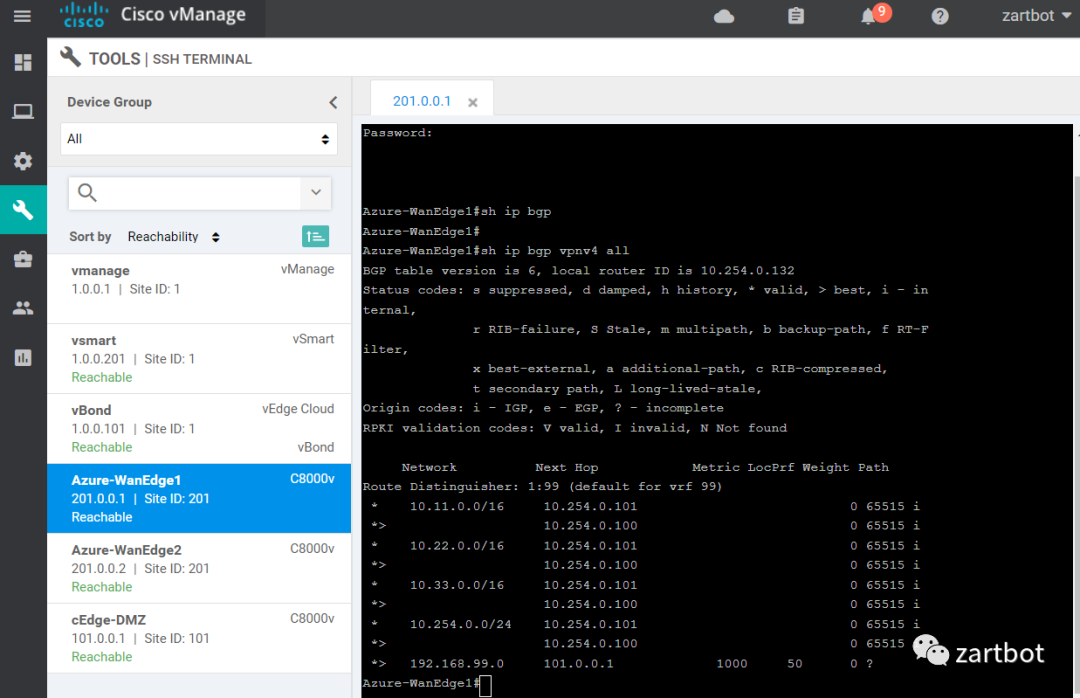Select the cEdge-DMZ device

point(199,638)
